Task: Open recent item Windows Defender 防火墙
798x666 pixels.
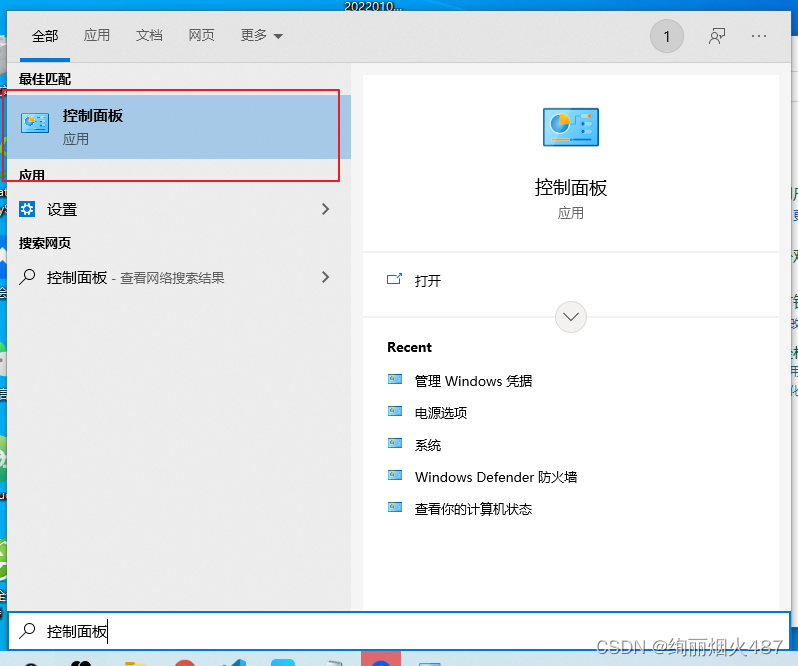Action: tap(496, 477)
